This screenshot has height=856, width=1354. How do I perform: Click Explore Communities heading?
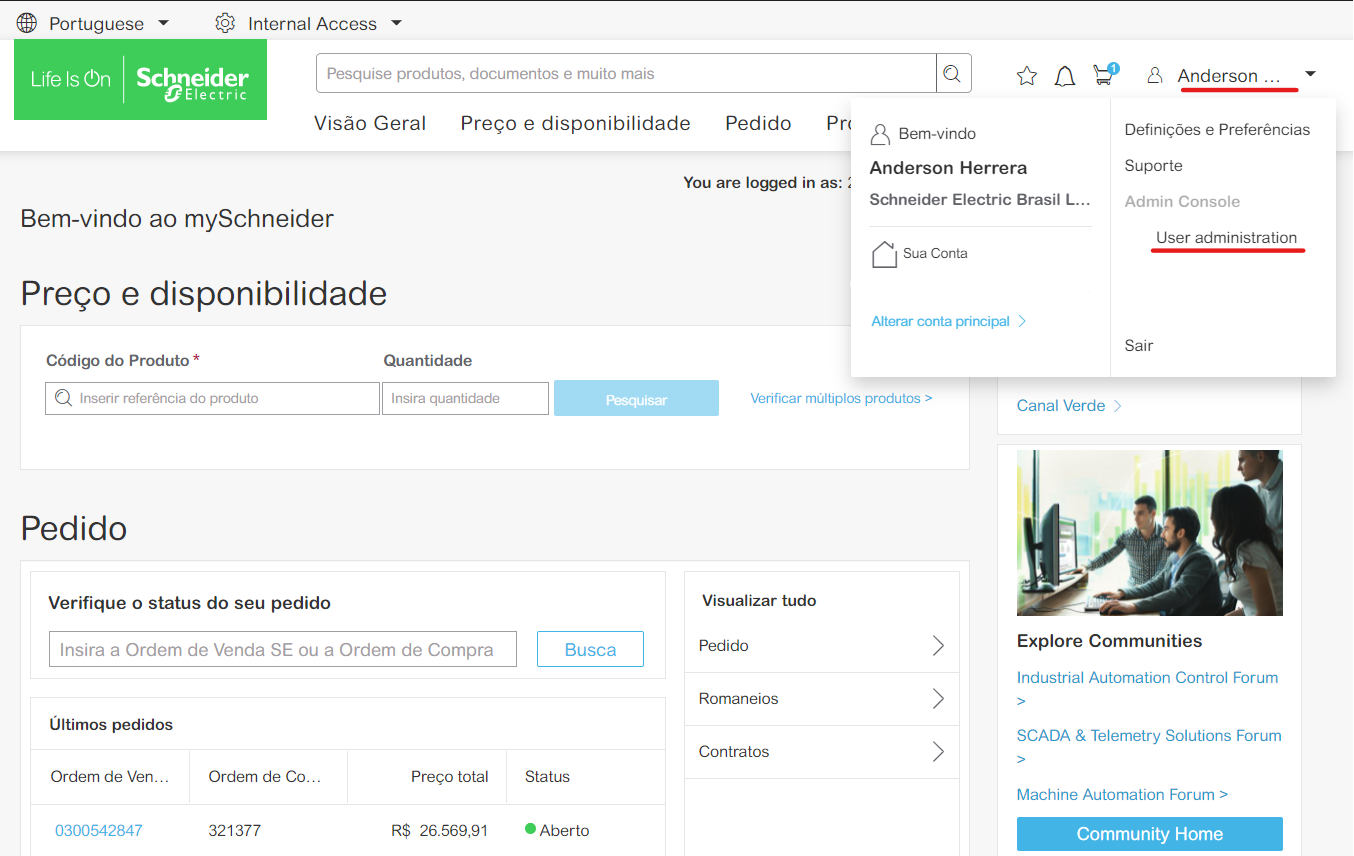click(1109, 641)
